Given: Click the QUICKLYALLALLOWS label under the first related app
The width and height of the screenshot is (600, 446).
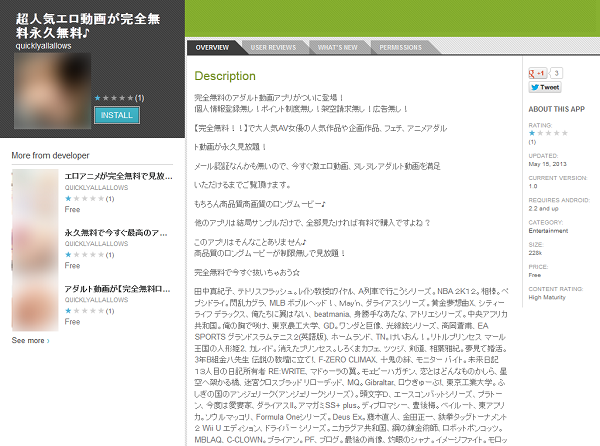Looking at the screenshot, I should (x=96, y=187).
